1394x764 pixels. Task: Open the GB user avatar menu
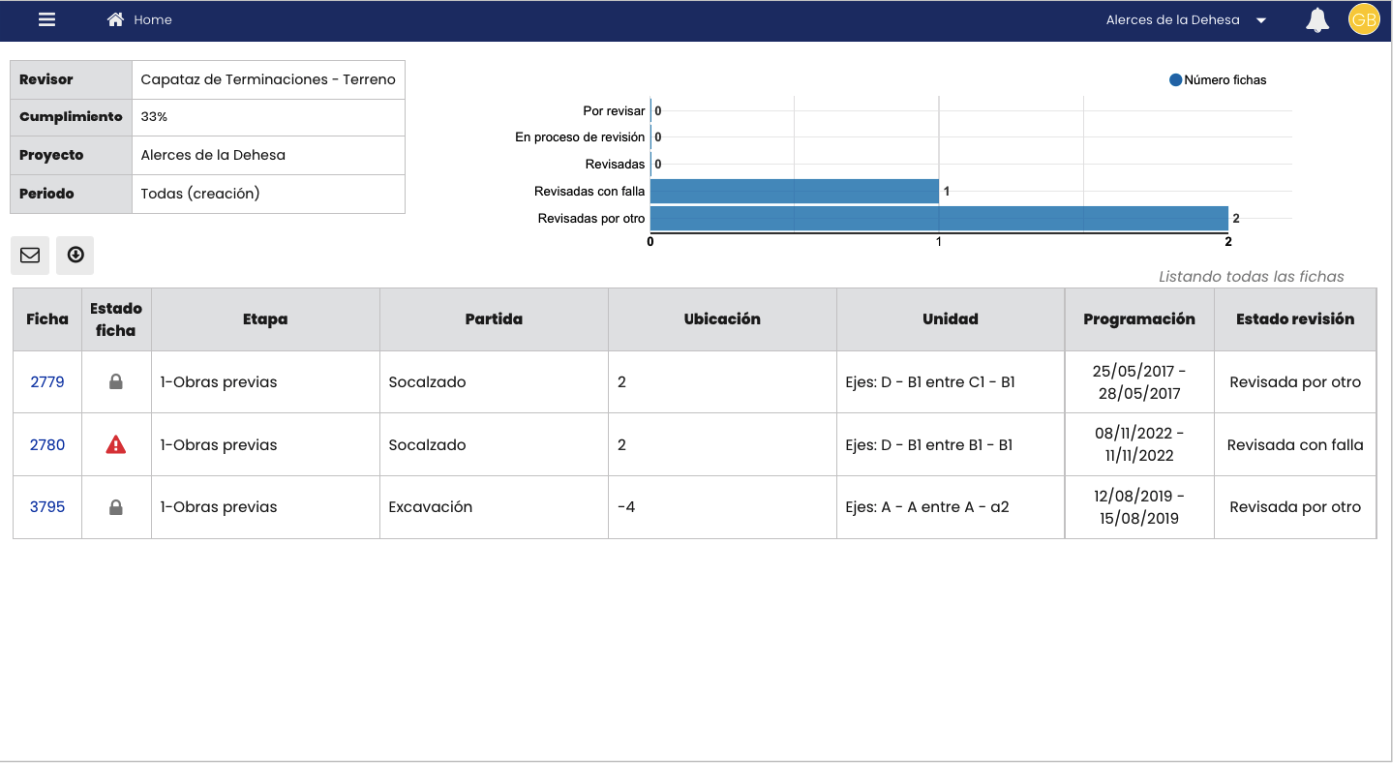(1363, 20)
